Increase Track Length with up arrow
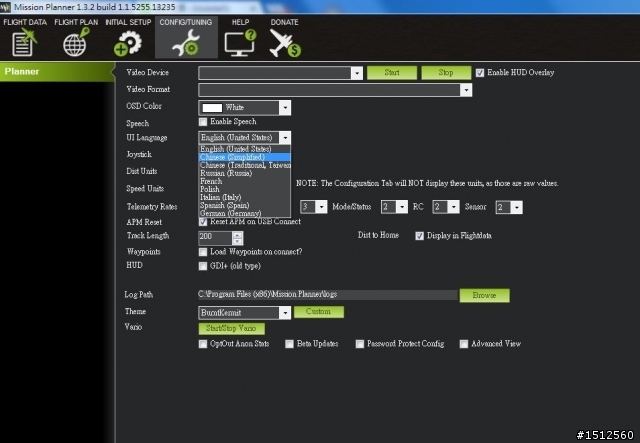640x443 pixels. coord(237,235)
